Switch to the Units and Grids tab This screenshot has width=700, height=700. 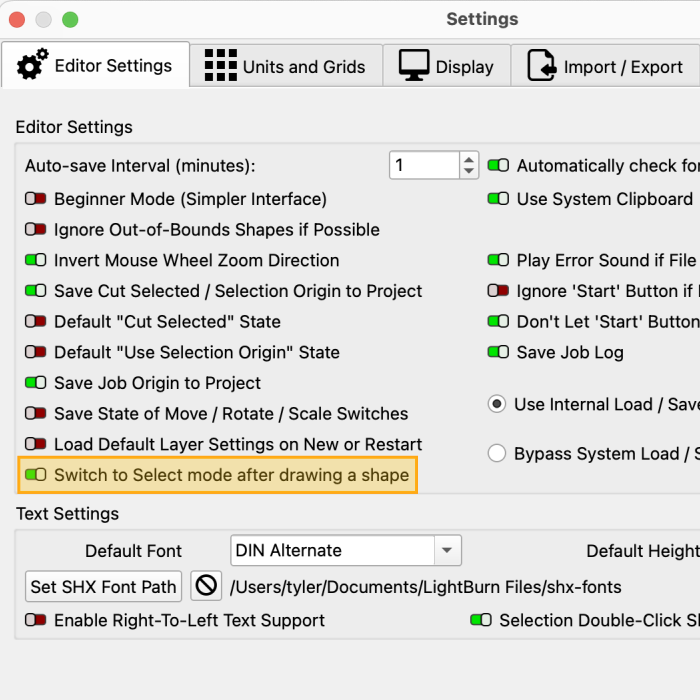(286, 67)
